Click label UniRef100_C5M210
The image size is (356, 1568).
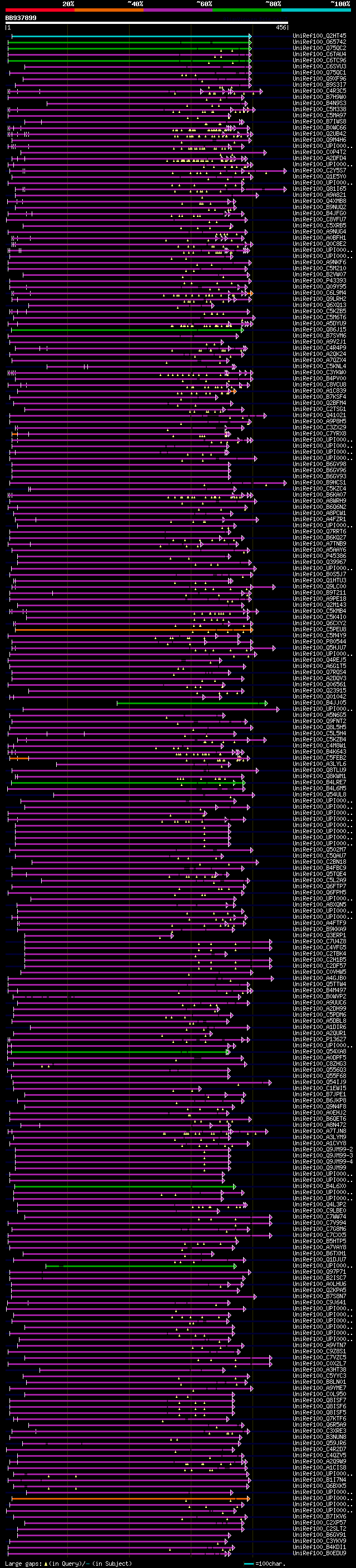tap(319, 269)
